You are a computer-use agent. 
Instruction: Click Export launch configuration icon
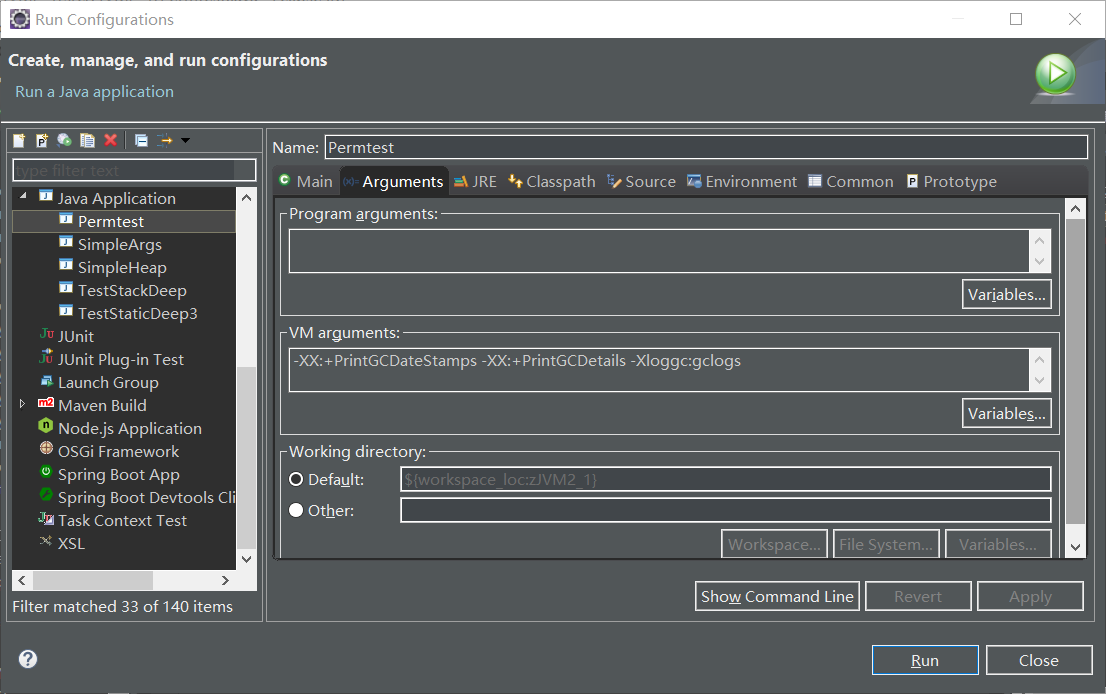point(64,140)
